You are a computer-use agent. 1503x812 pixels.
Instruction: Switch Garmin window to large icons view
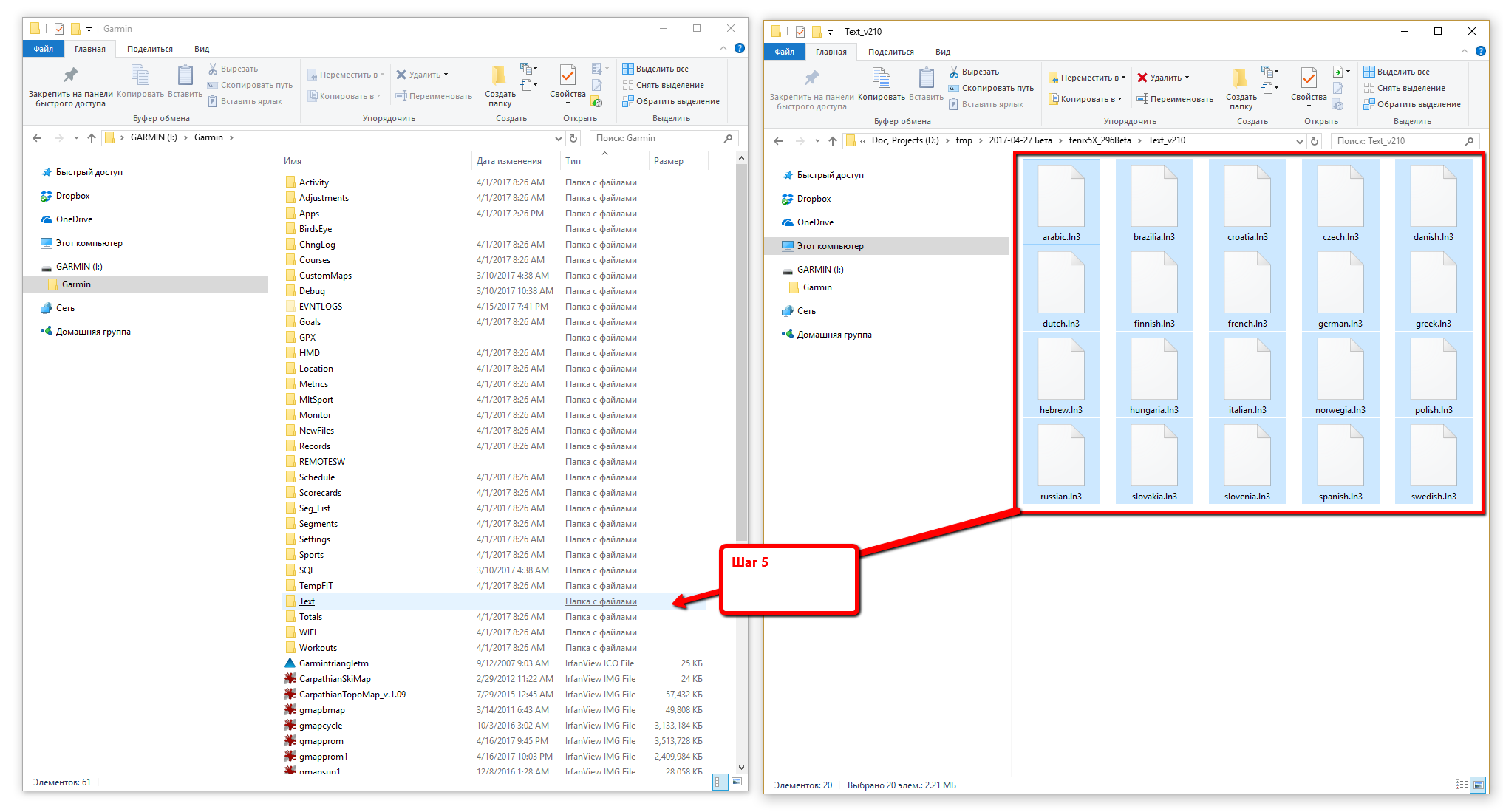point(737,782)
